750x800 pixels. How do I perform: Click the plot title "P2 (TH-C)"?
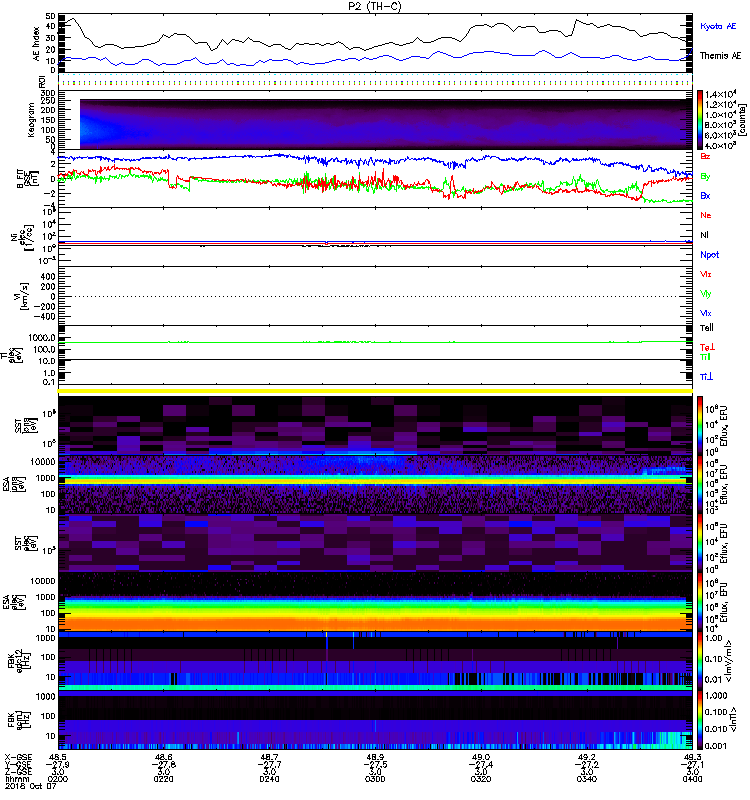tap(375, 6)
